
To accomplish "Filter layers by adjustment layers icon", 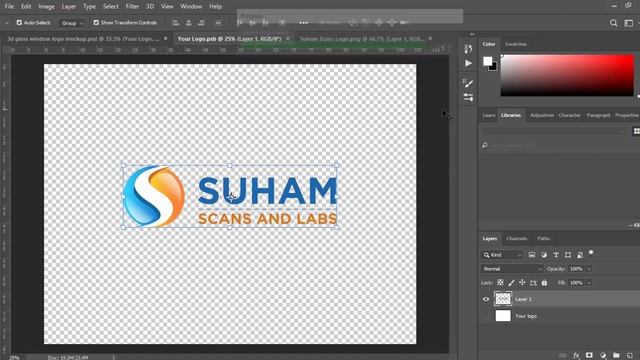I will click(544, 255).
